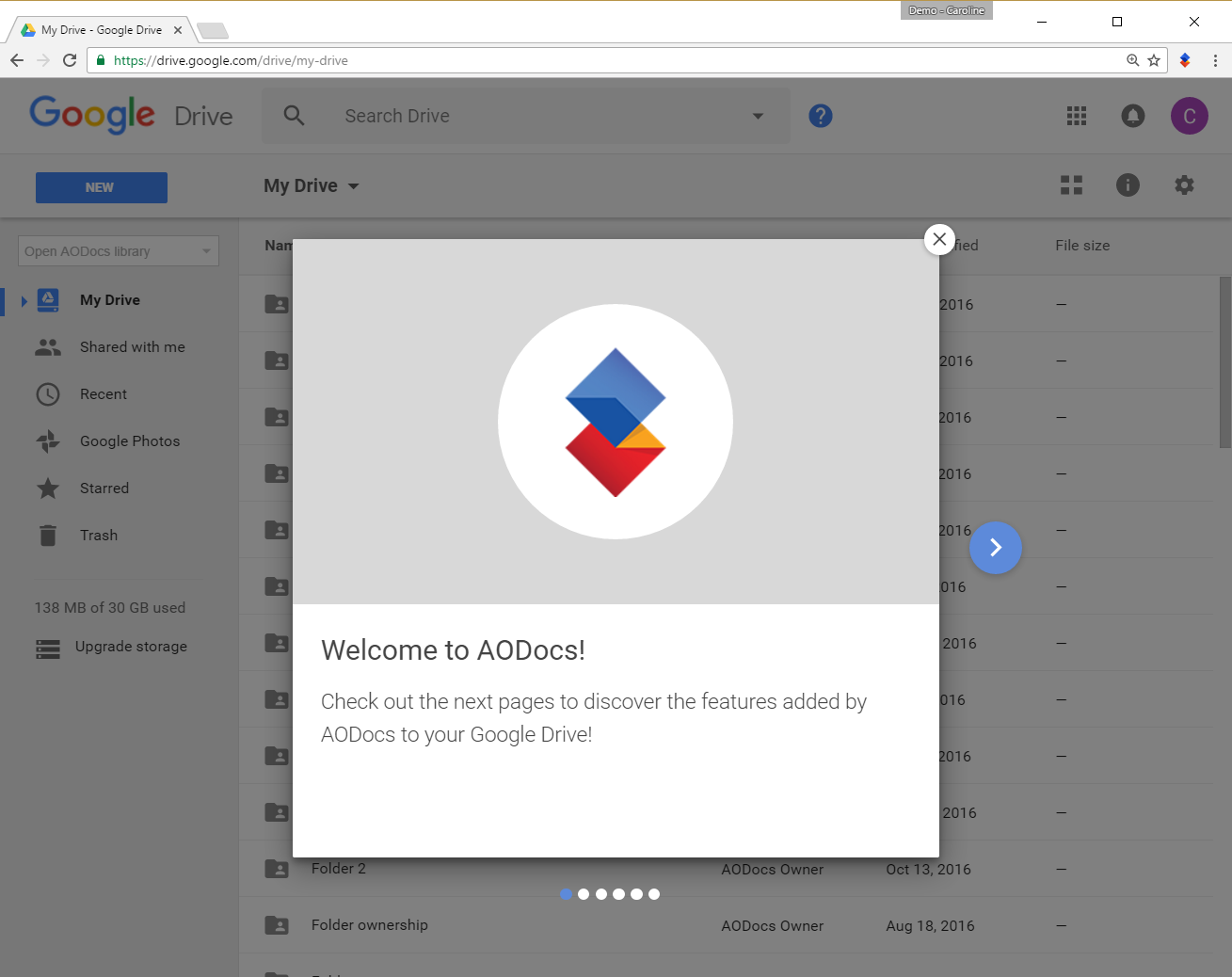Click the Trash bin icon

pos(48,536)
